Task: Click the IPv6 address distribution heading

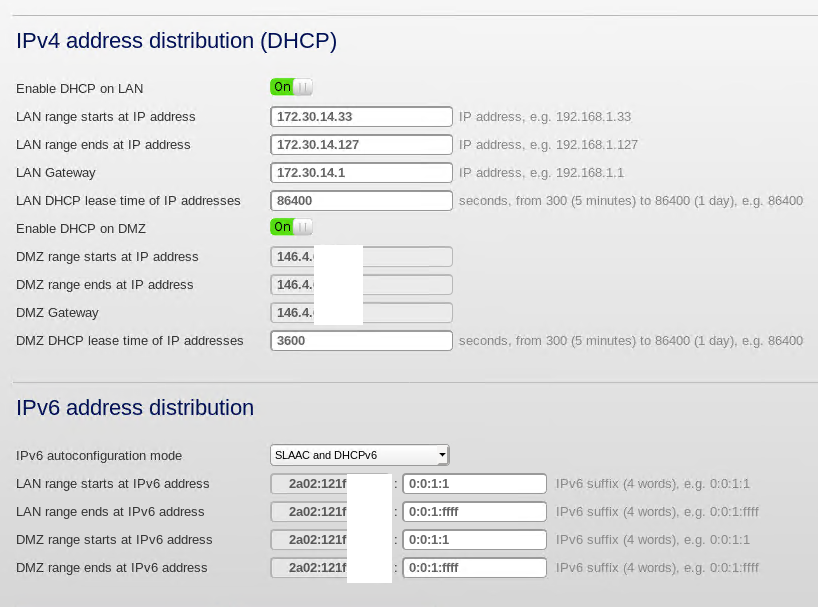Action: coord(135,407)
